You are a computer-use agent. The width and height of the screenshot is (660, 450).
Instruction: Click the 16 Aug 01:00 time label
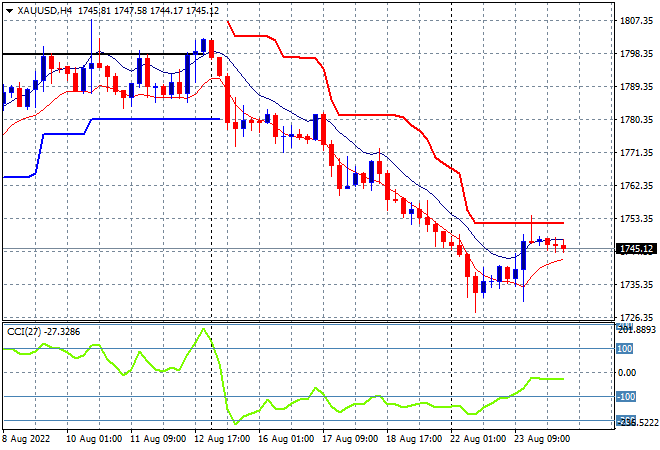286,439
